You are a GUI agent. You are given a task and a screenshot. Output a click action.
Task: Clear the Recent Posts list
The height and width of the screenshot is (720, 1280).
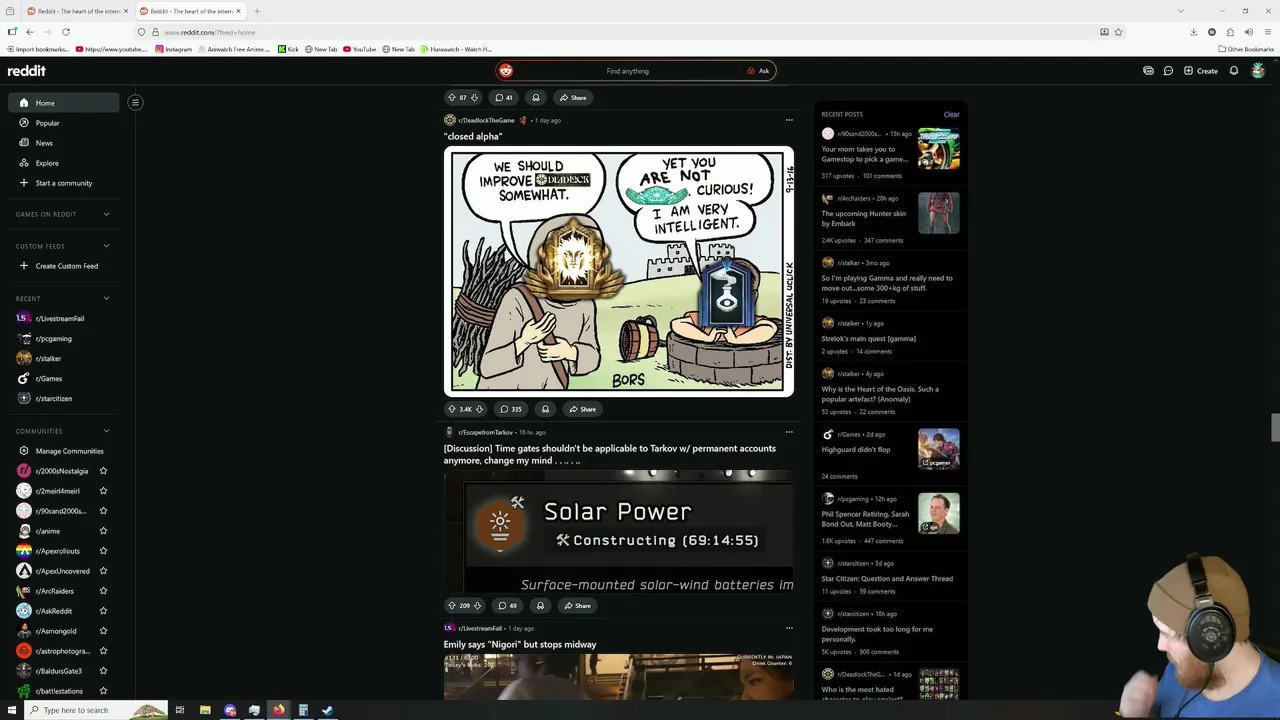click(x=951, y=114)
